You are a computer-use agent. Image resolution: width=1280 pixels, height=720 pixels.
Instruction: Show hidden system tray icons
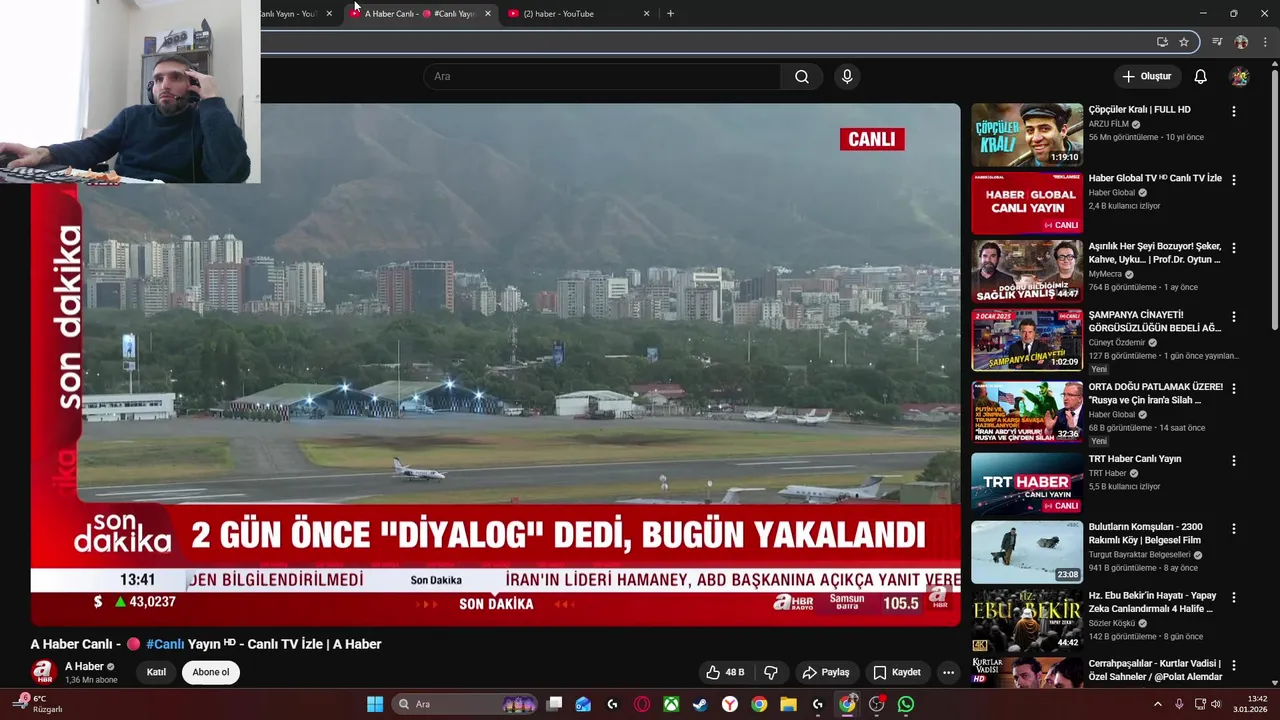[1158, 704]
